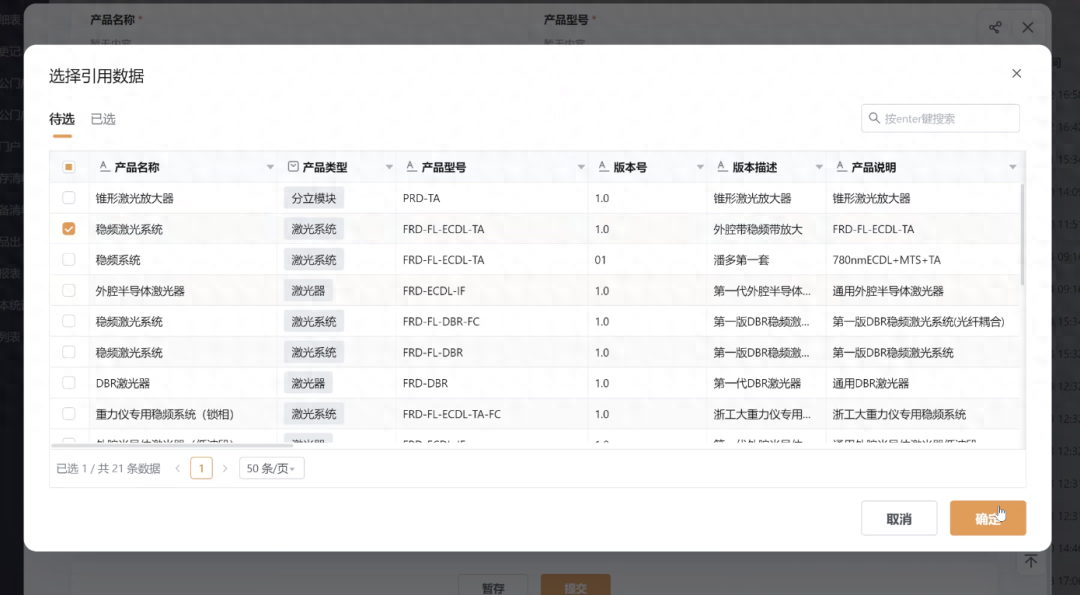Click the tag icon beside 产品类型 header
This screenshot has width=1080, height=595.
click(292, 167)
